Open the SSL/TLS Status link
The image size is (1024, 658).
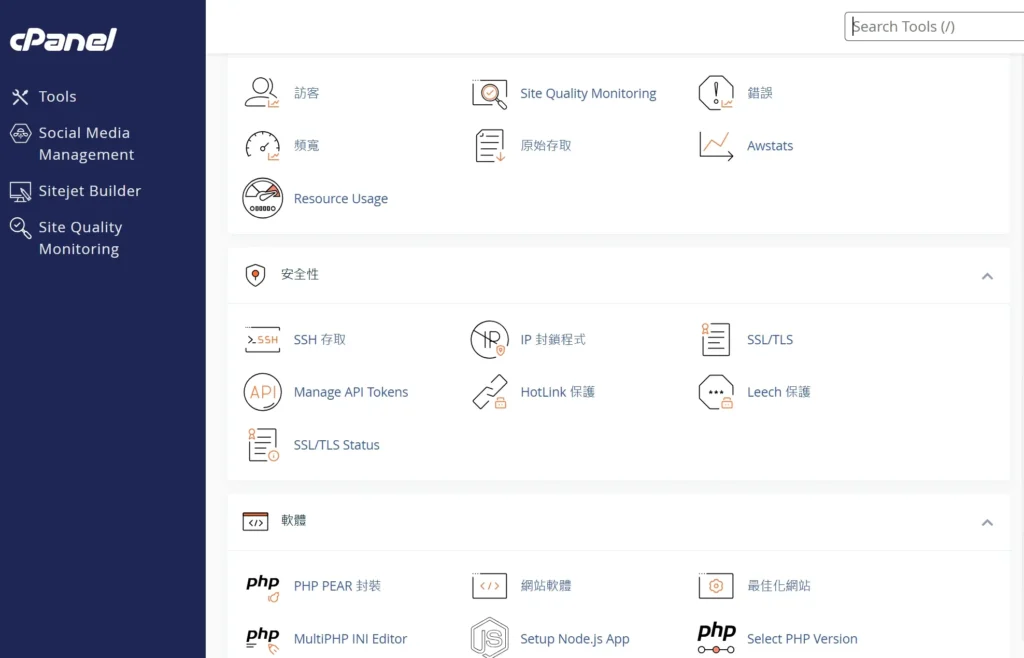tap(336, 445)
